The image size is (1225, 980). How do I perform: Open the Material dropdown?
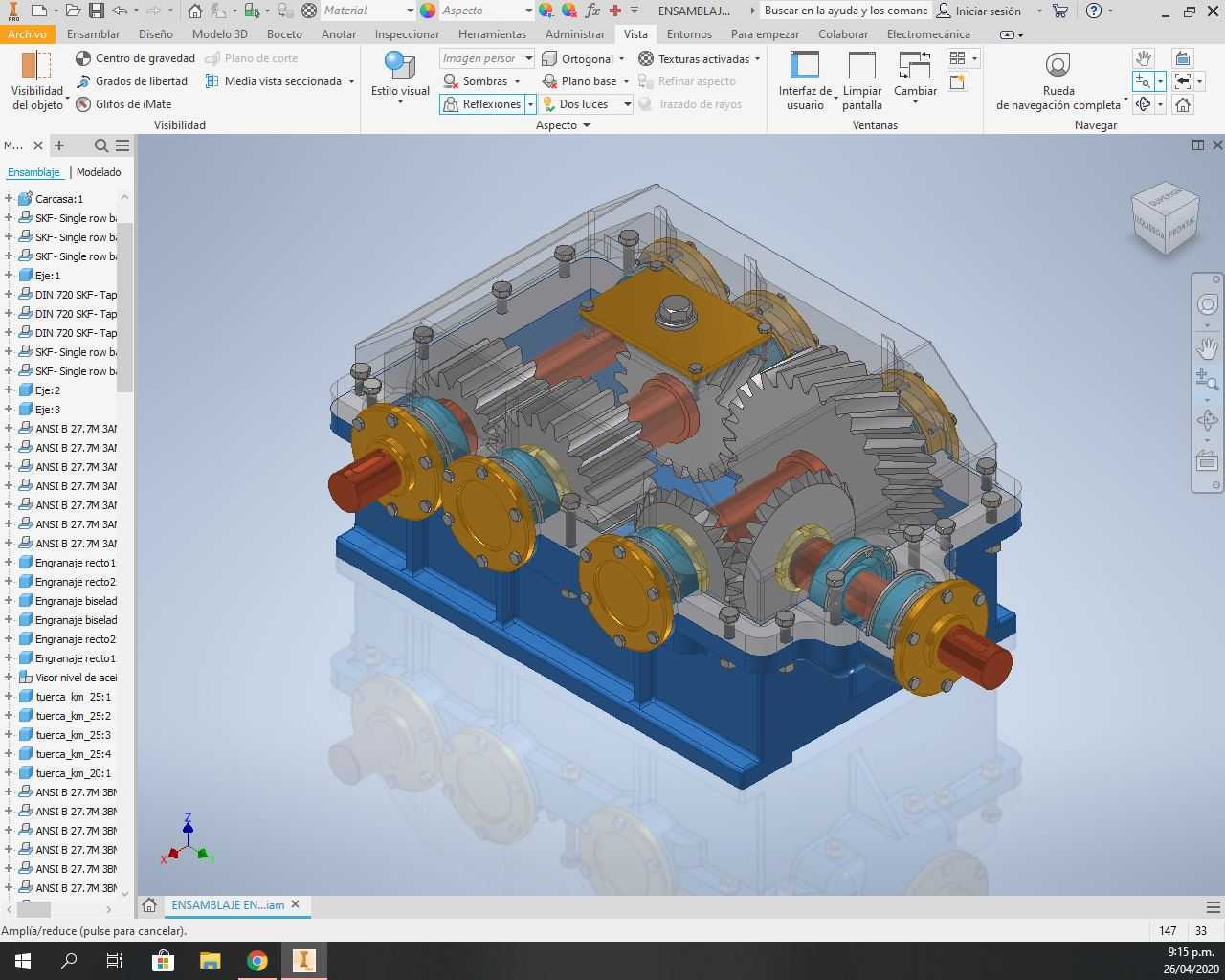(367, 11)
